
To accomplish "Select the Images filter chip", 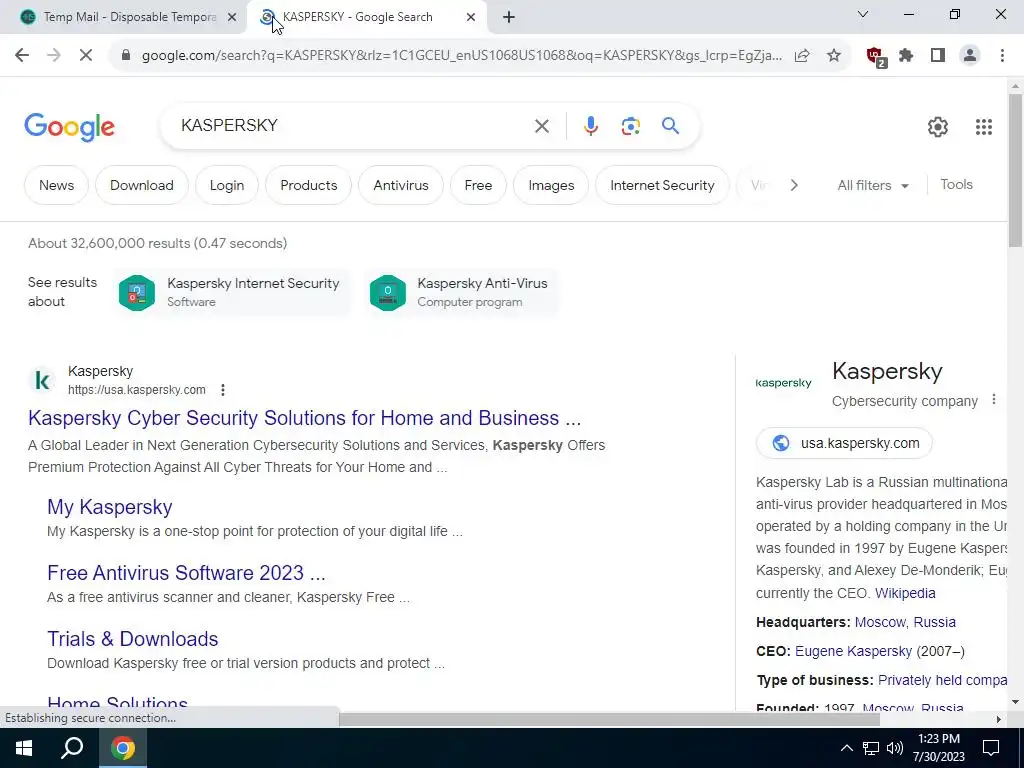I will [x=551, y=185].
